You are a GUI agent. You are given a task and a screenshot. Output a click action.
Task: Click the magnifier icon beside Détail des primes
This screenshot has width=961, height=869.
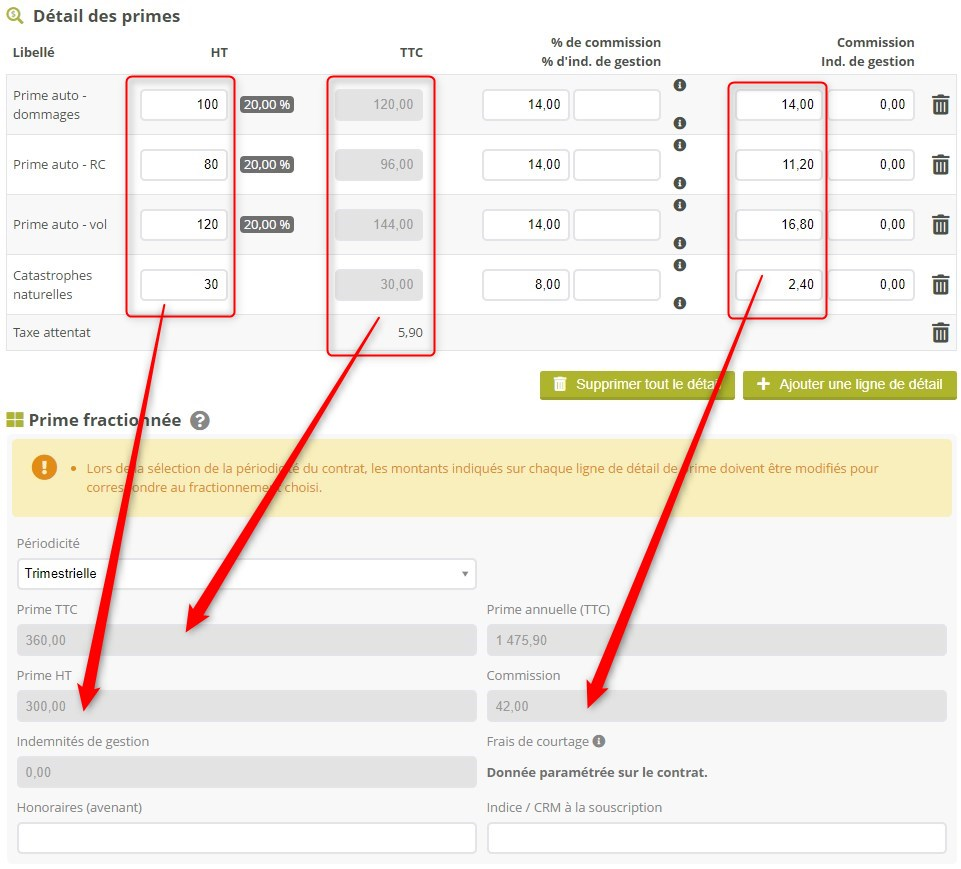[15, 16]
